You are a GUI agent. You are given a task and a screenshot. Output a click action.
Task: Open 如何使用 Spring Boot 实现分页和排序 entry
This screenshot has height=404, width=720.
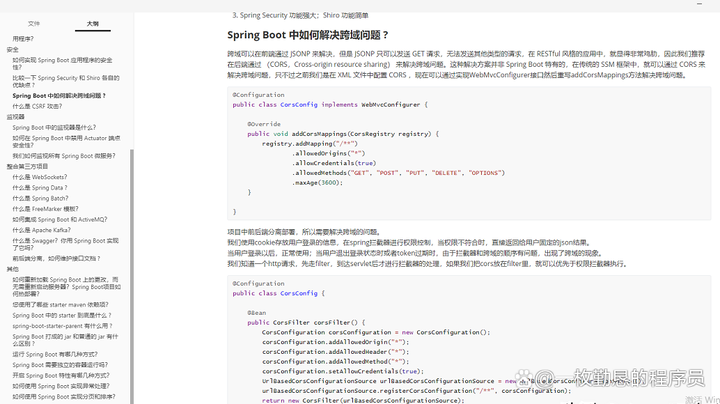(64, 396)
